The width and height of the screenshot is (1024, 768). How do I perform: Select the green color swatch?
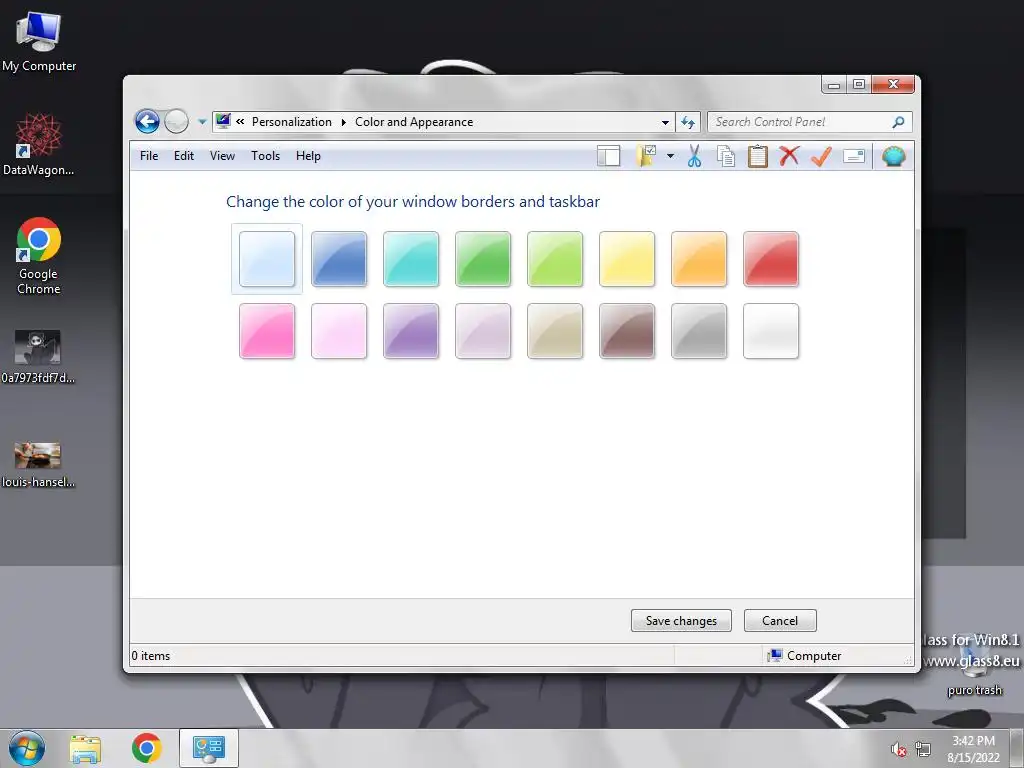[483, 259]
